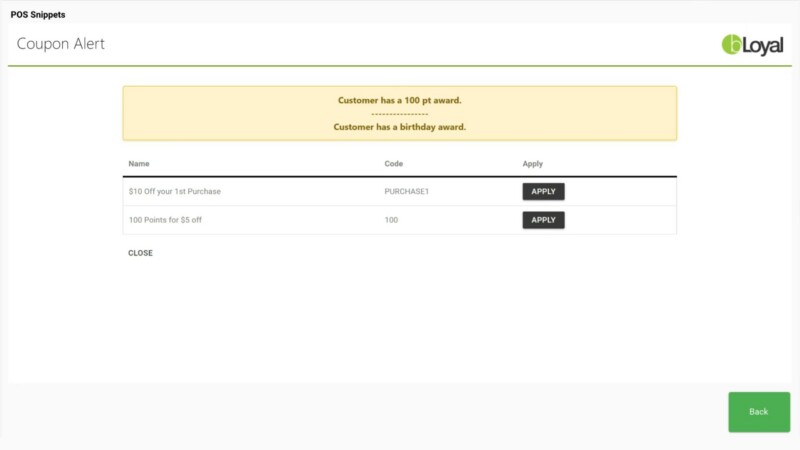Image resolution: width=800 pixels, height=450 pixels.
Task: Select the '$10 Off your 1st Purchase' name
Action: point(174,191)
